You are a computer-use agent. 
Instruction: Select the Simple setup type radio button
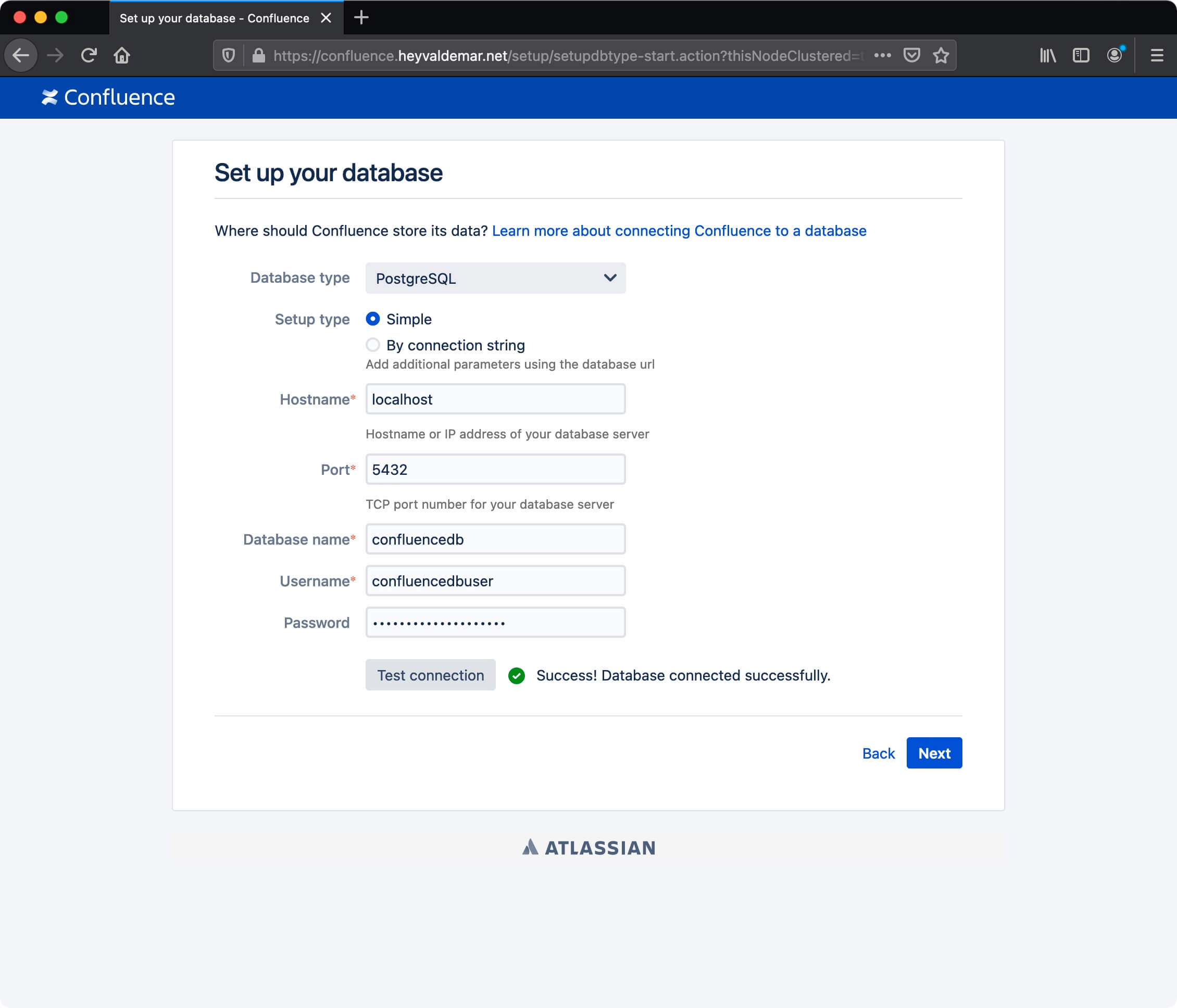pos(372,319)
